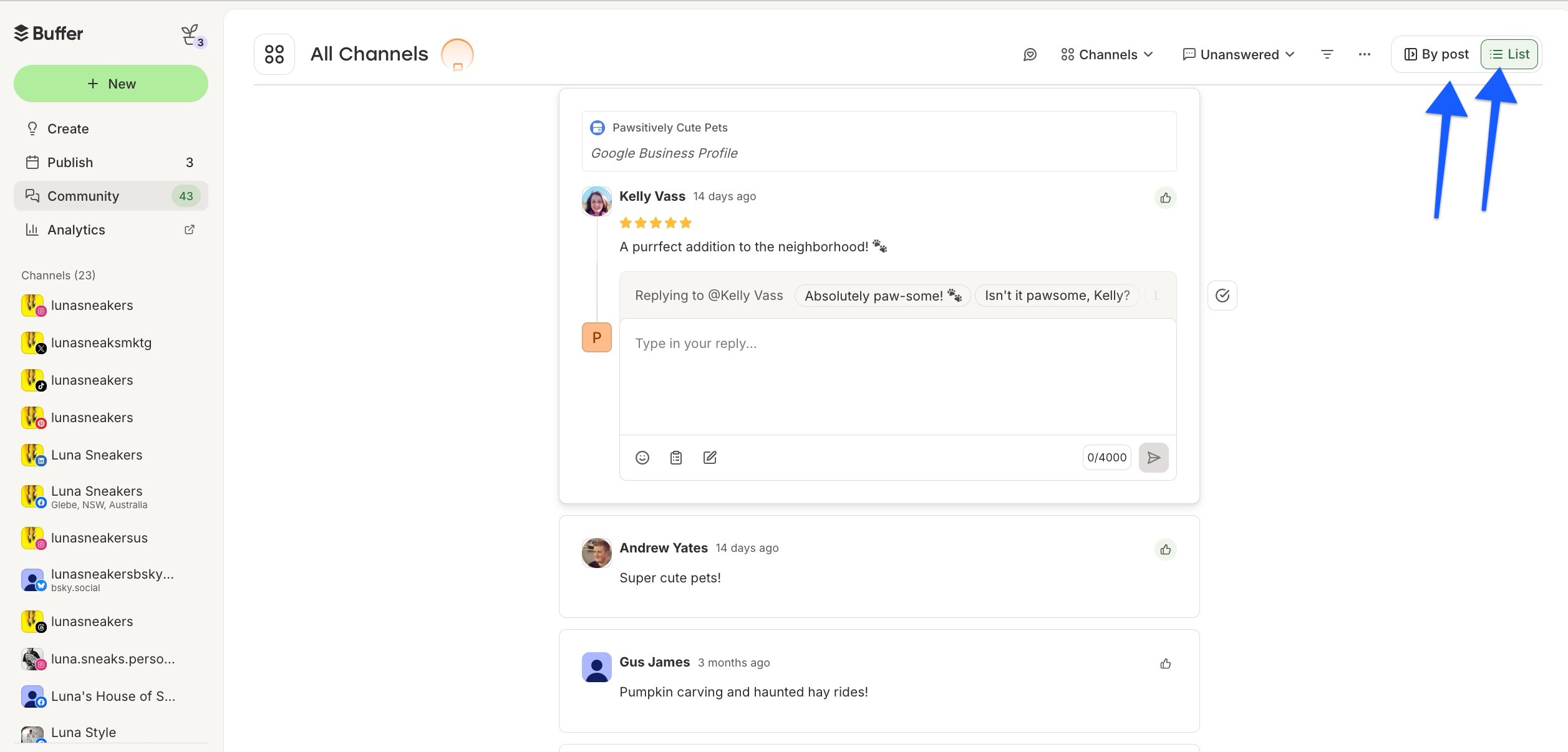The image size is (1568, 752).
Task: Click Kelly Vass avatar
Action: pos(597,201)
